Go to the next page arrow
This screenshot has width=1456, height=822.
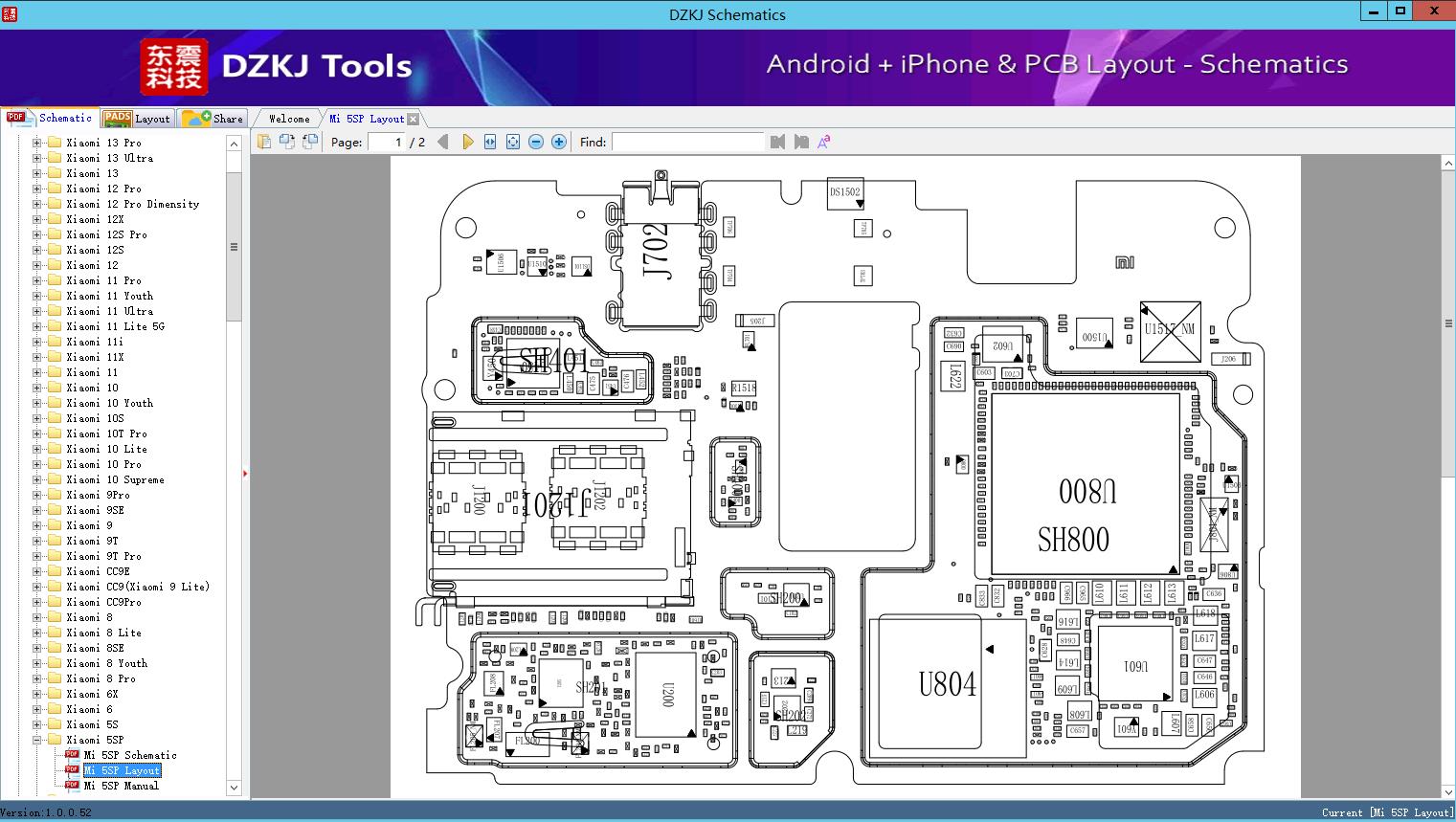[x=467, y=142]
